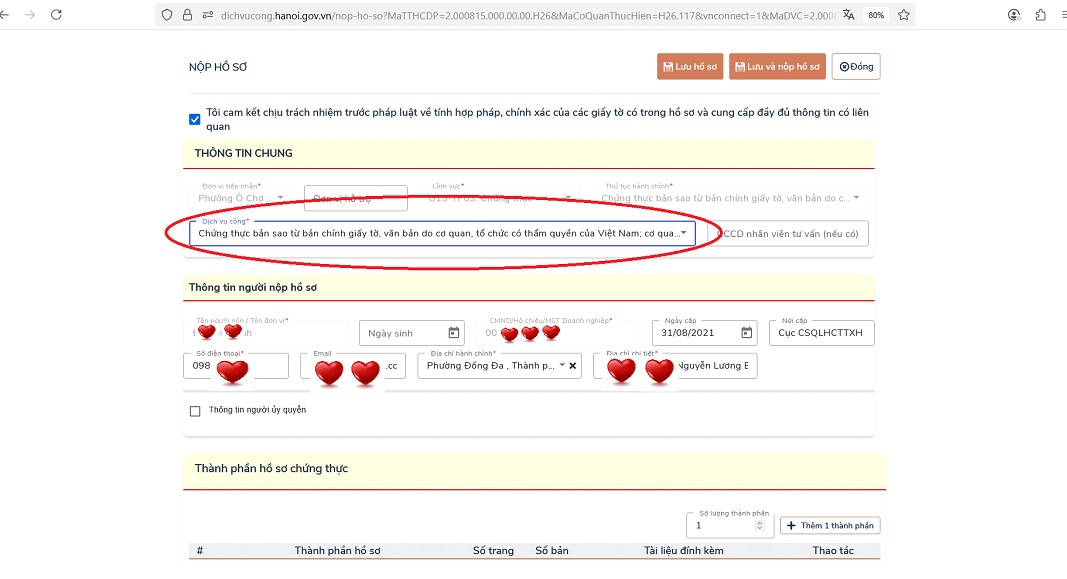
Task: Open calendar picker in Ngày cấp field
Action: click(x=746, y=333)
